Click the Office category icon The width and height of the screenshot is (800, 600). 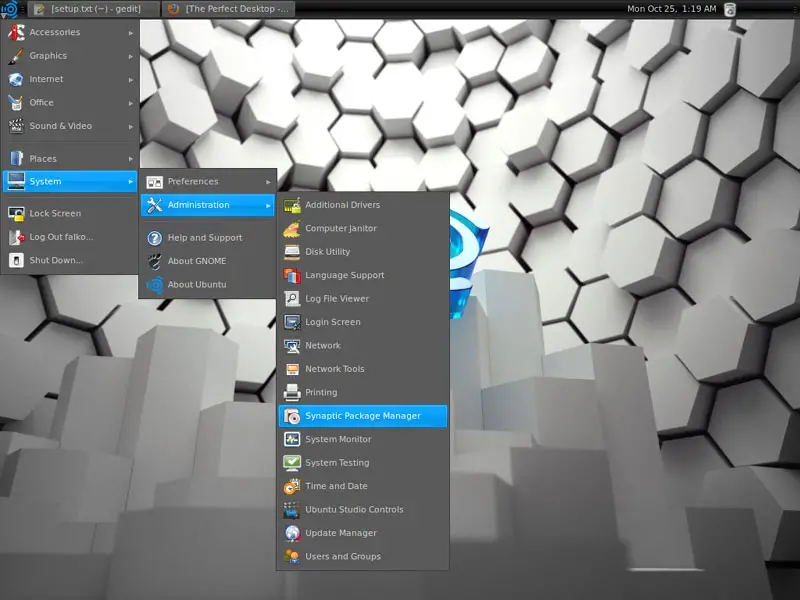pos(16,103)
